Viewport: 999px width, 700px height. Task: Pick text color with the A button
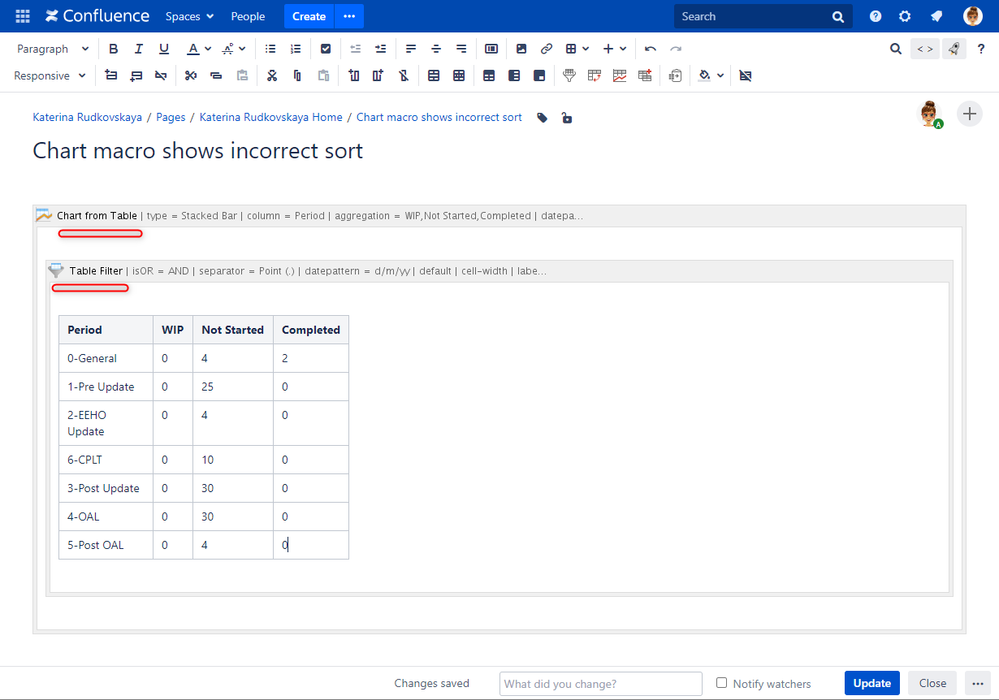[192, 49]
